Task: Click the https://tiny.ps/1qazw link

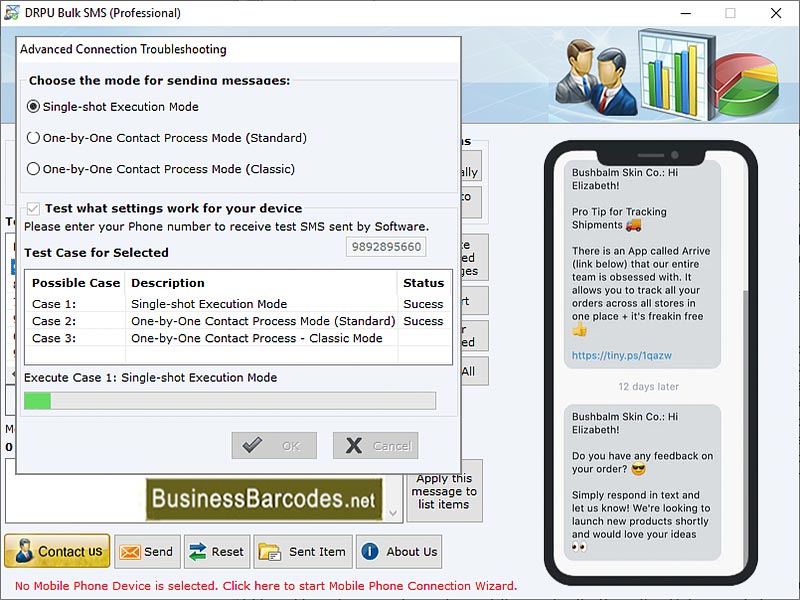Action: point(621,355)
